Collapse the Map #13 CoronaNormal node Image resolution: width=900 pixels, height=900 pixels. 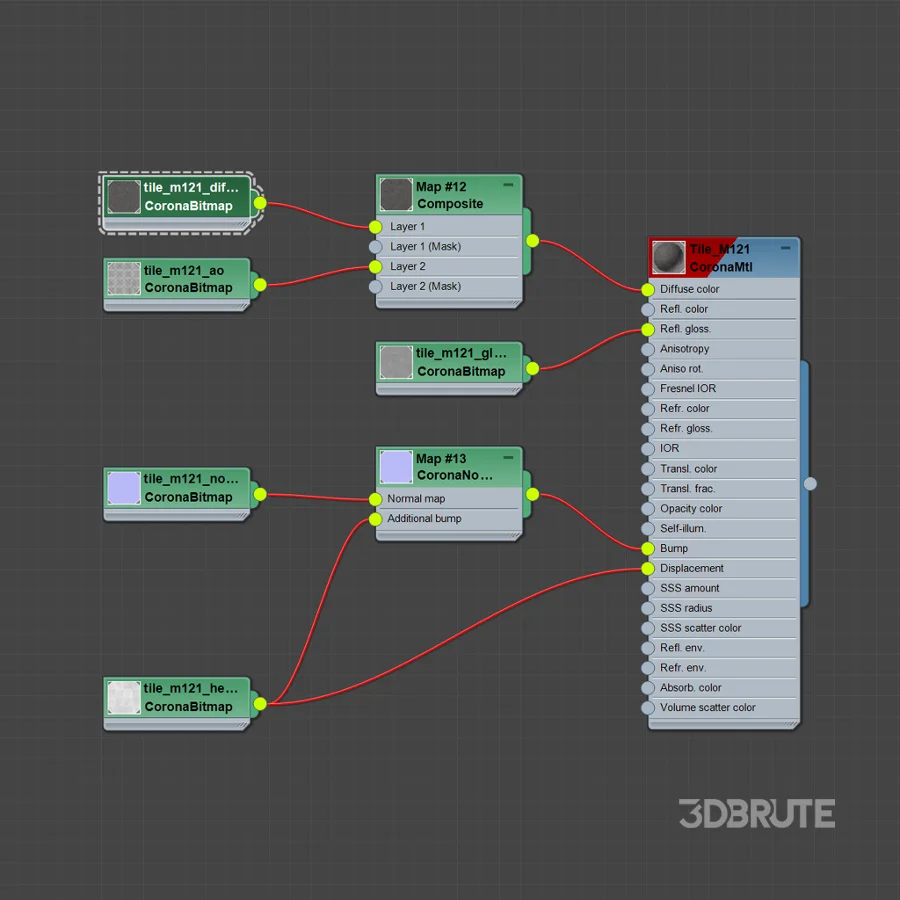pos(508,457)
